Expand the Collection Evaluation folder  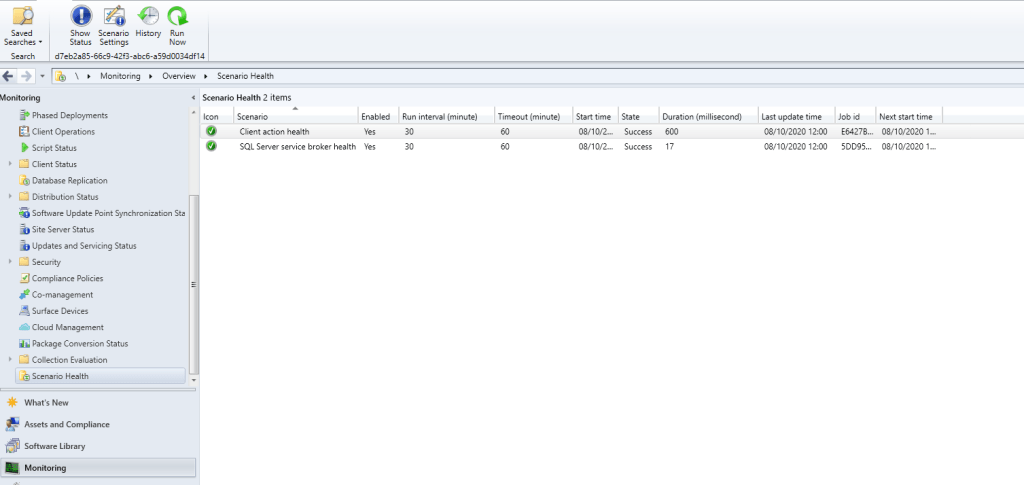[10, 360]
